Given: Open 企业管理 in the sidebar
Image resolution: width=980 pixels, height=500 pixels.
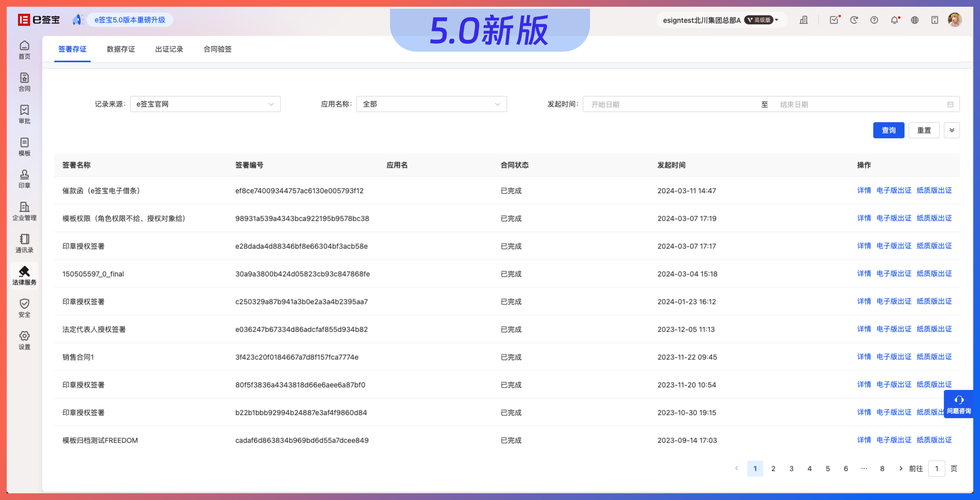Looking at the screenshot, I should (x=24, y=211).
